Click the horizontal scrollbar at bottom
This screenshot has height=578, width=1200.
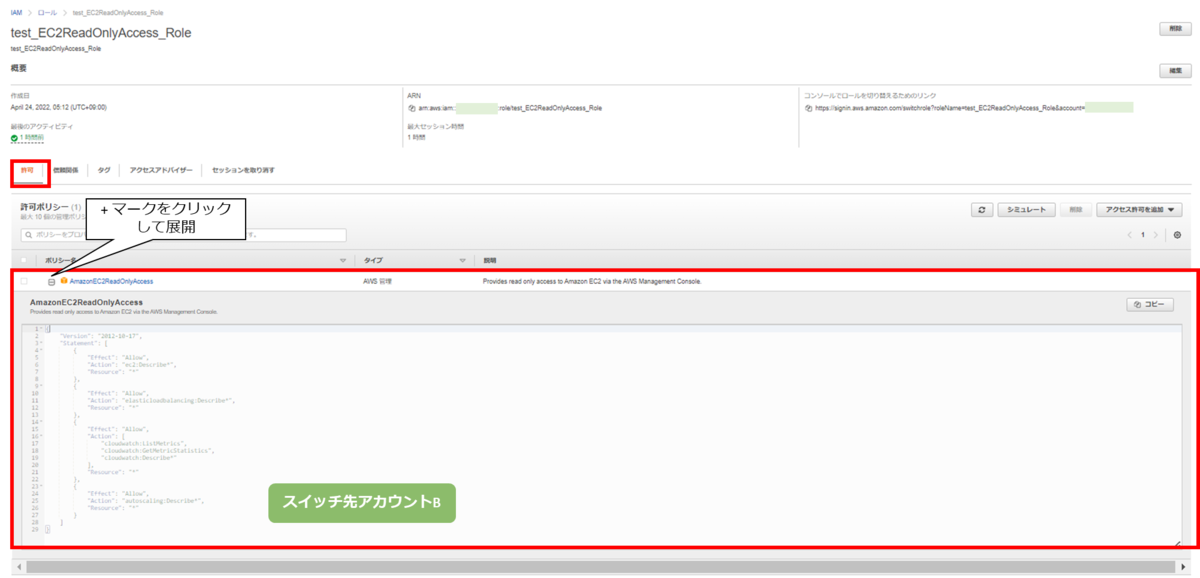(x=600, y=566)
